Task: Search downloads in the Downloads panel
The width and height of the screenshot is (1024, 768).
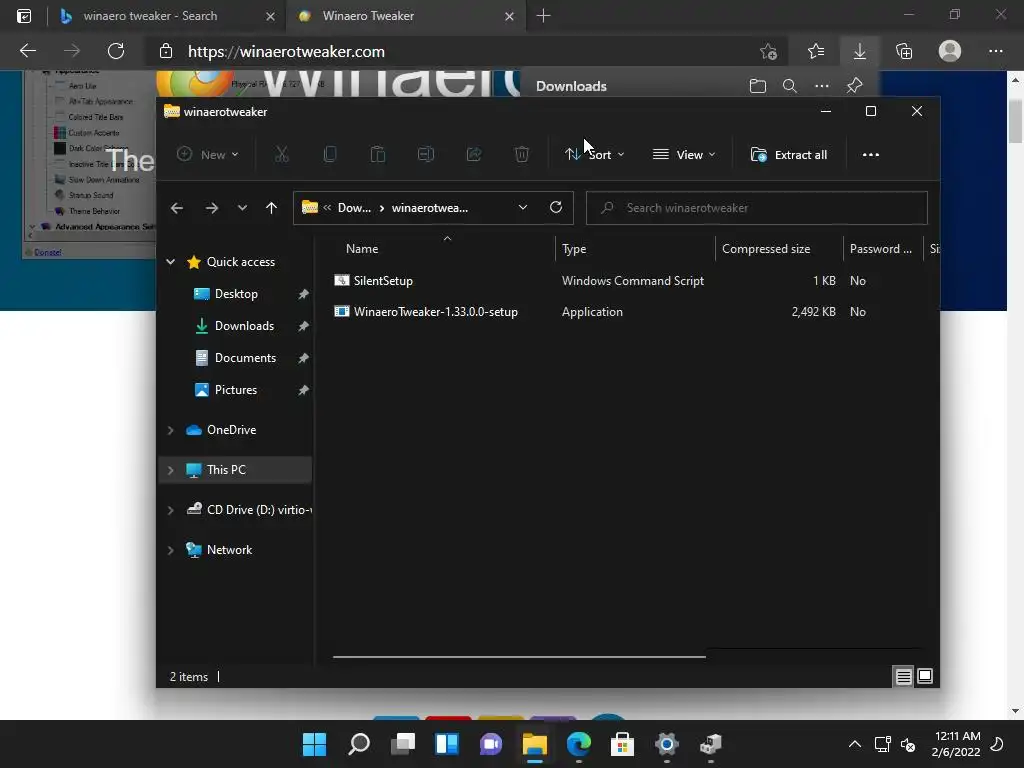Action: tap(790, 86)
